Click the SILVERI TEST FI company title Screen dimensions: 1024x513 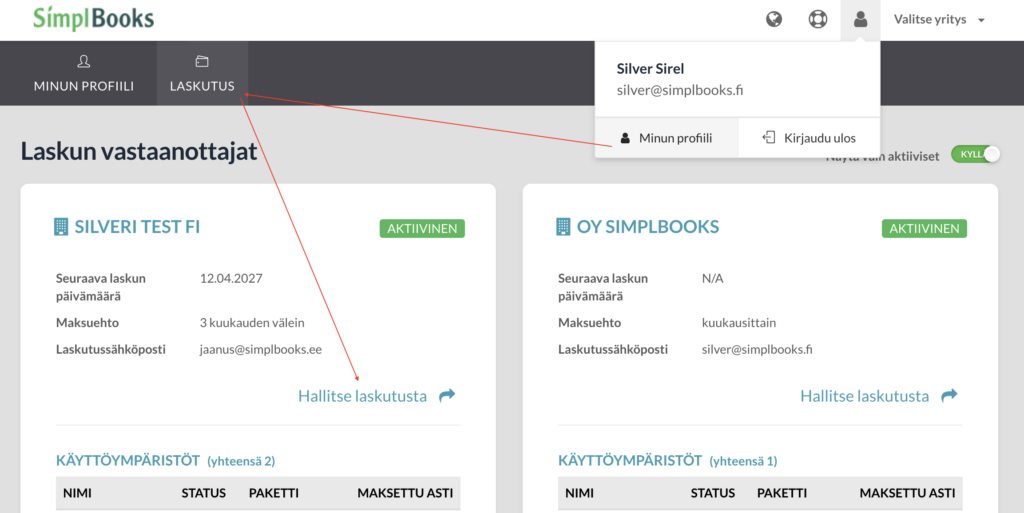coord(137,226)
